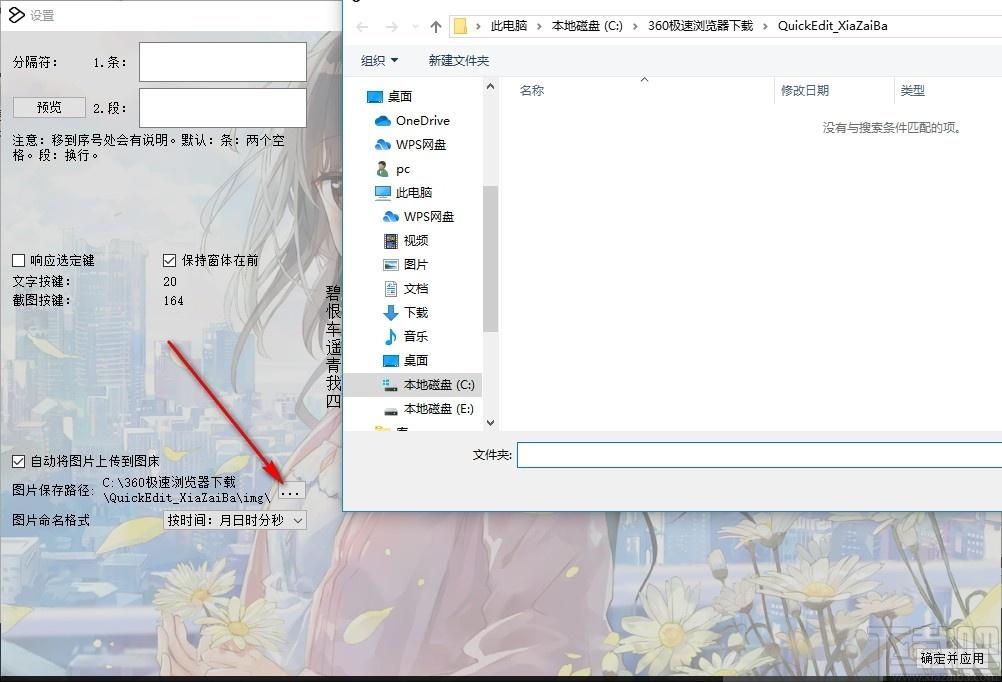
Task: Sort by the 修改日期 column header
Action: [805, 91]
